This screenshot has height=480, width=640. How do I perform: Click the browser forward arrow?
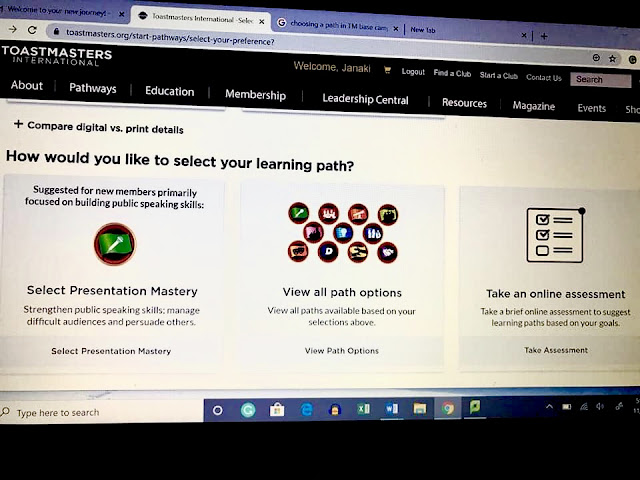point(13,29)
